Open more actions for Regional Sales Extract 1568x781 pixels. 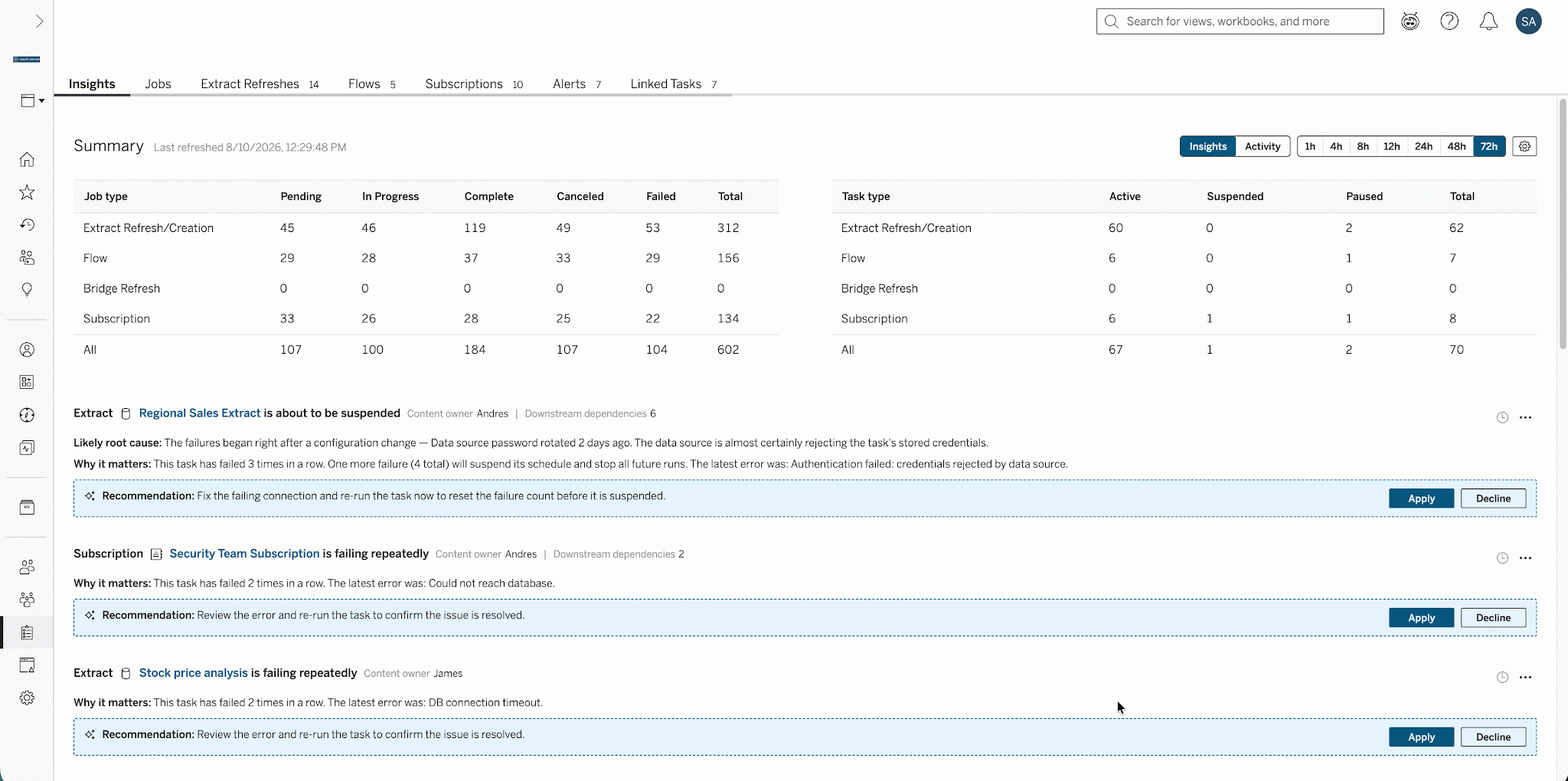pyautogui.click(x=1525, y=417)
